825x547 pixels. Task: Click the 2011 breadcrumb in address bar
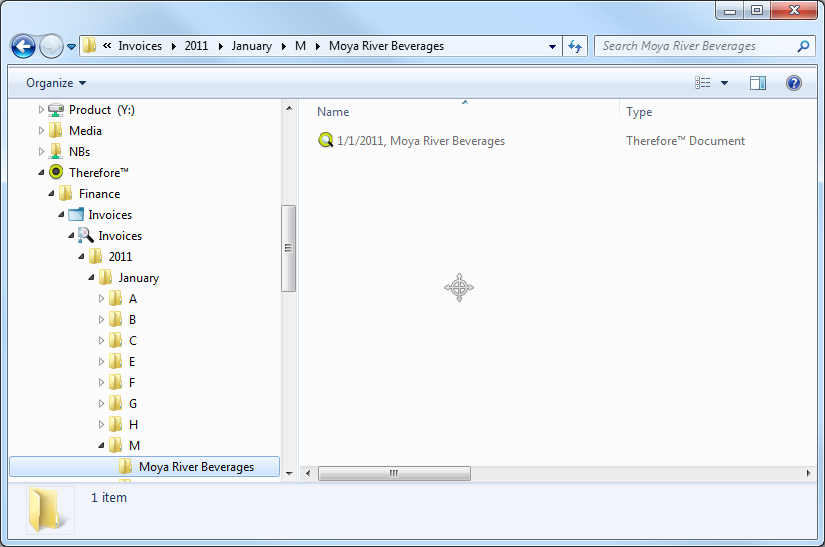(196, 46)
